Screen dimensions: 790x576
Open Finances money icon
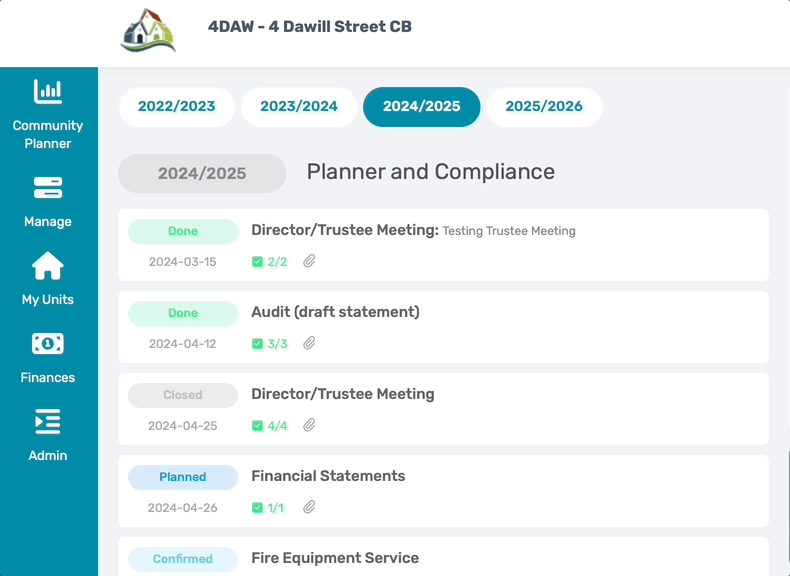(x=48, y=344)
